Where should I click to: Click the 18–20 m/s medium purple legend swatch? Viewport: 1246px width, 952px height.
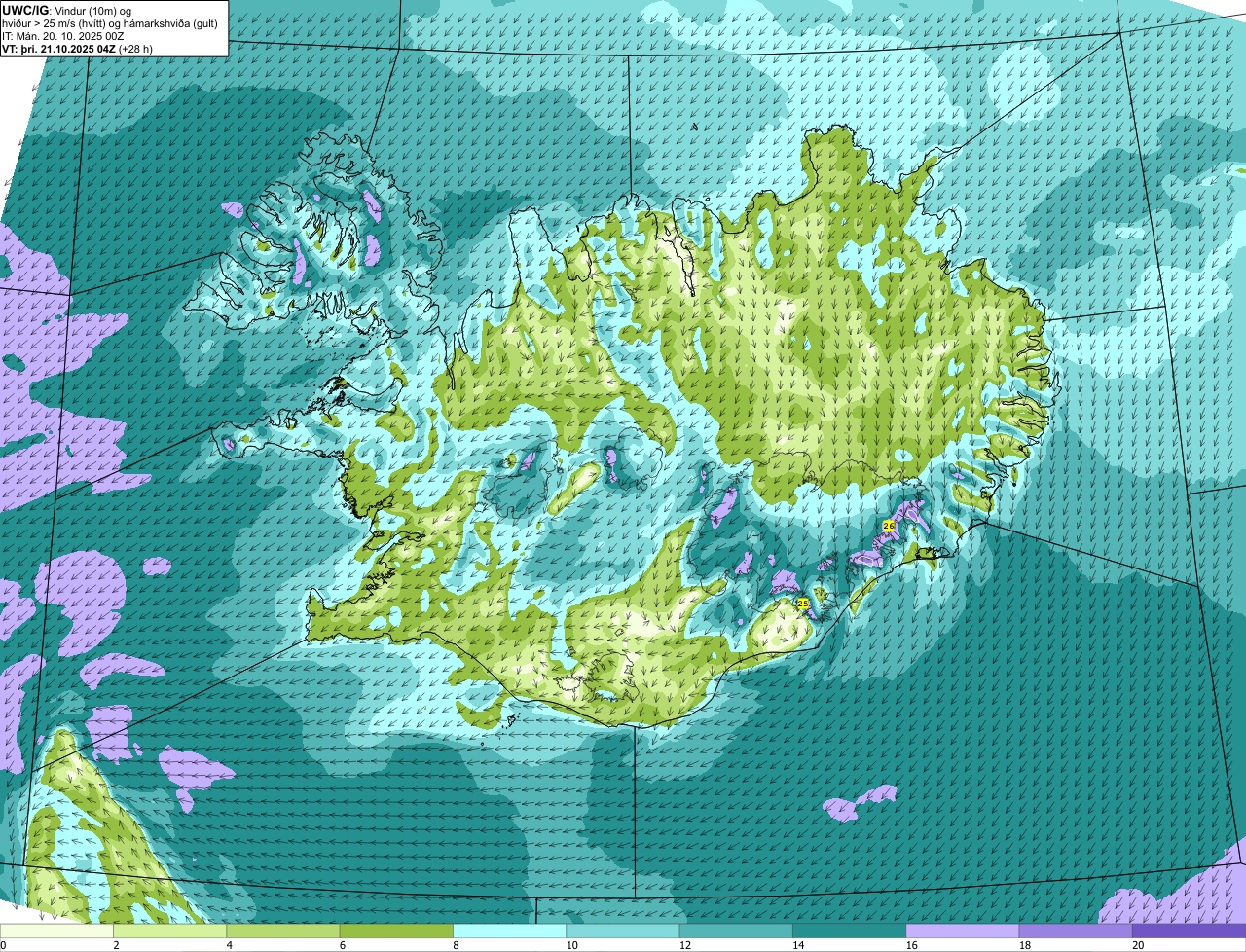tap(1075, 932)
